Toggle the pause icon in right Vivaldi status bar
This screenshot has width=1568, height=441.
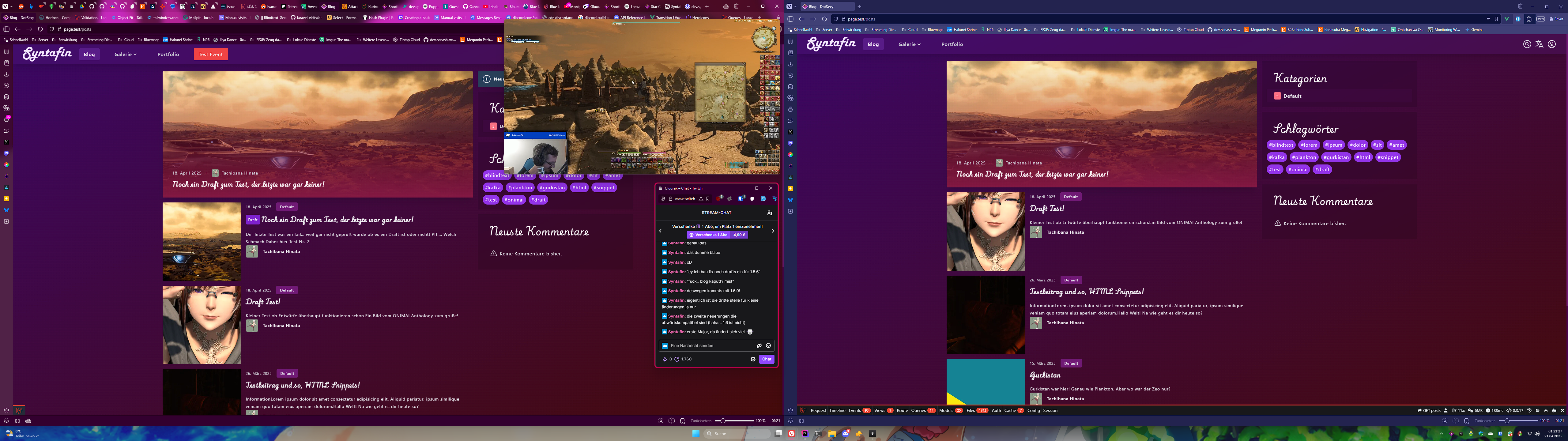tap(801, 421)
